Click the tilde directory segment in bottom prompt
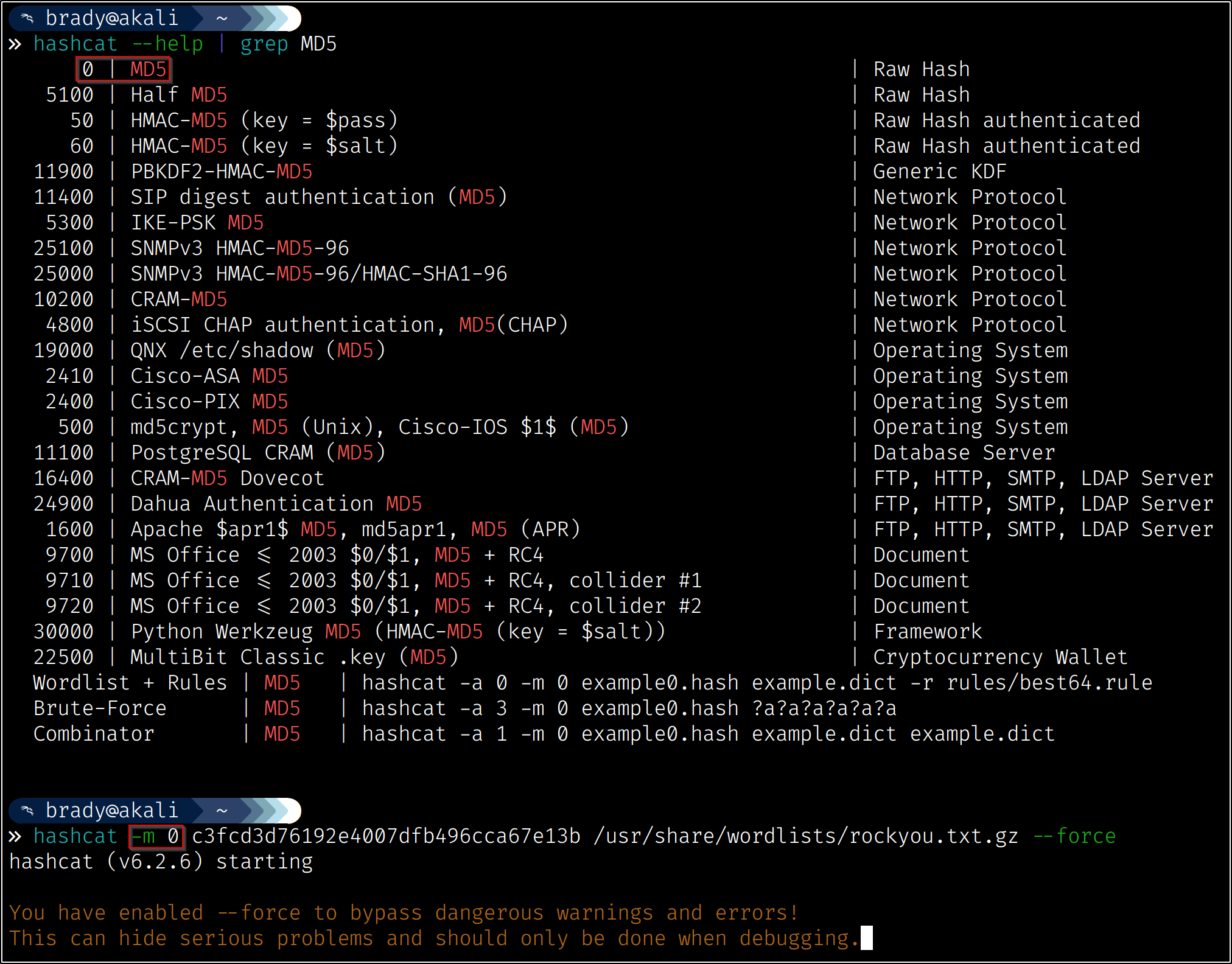Image resolution: width=1232 pixels, height=964 pixels. [x=222, y=811]
